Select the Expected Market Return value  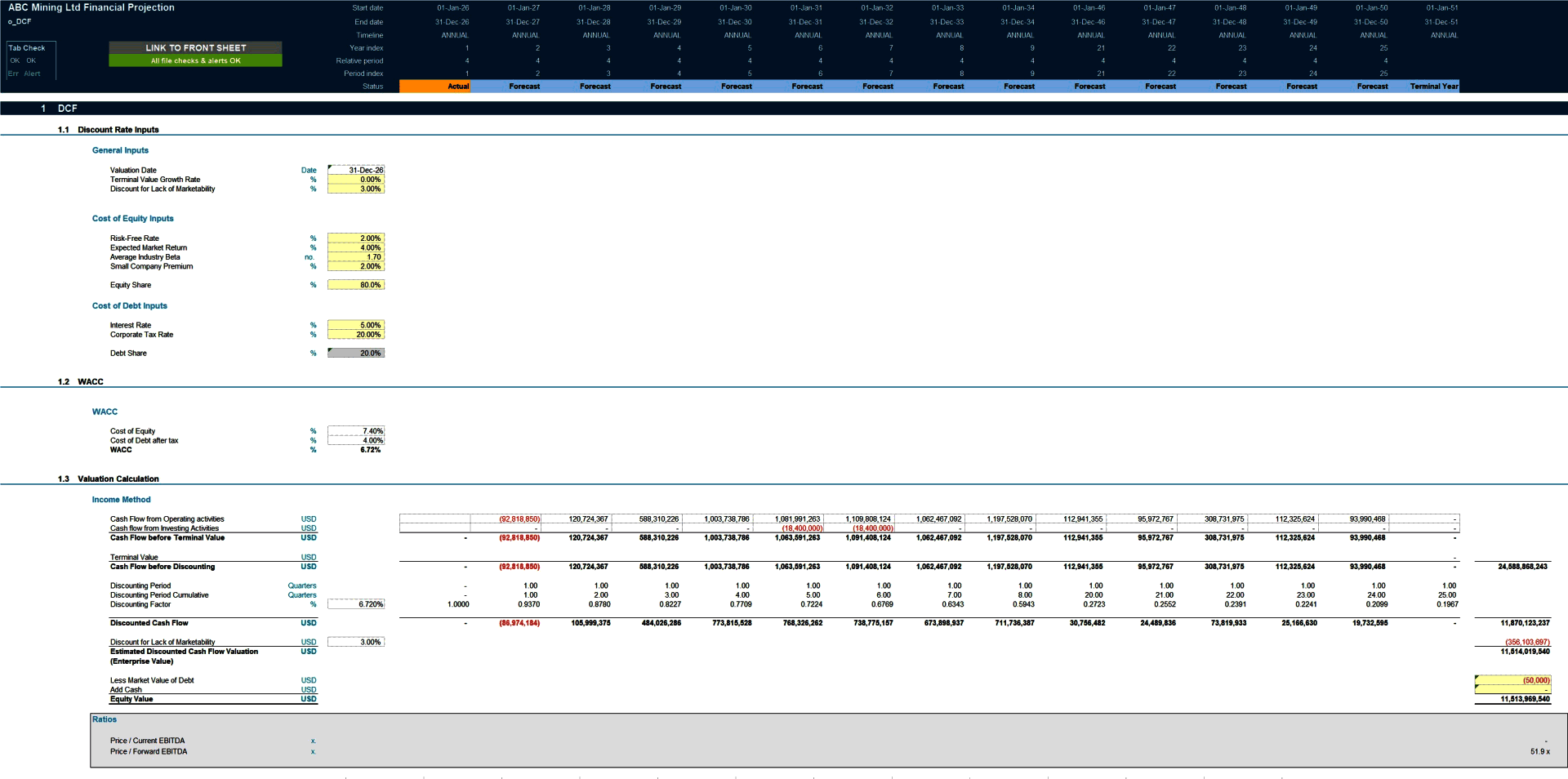[x=355, y=247]
